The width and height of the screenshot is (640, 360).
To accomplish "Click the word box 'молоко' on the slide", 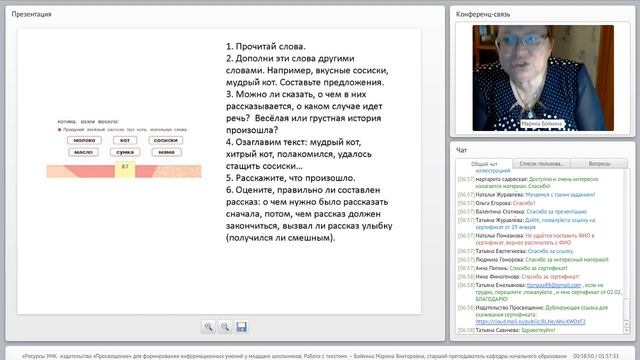I will point(84,140).
